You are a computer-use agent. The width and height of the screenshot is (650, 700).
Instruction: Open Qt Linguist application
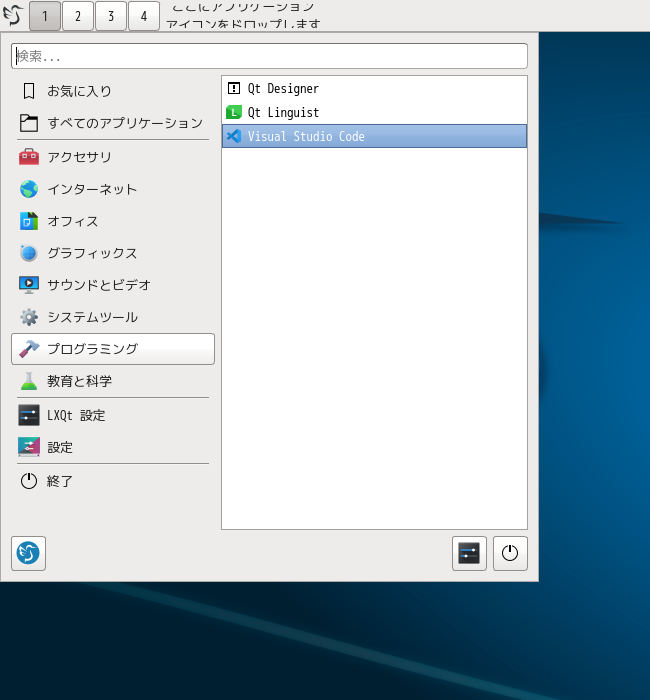pos(374,112)
